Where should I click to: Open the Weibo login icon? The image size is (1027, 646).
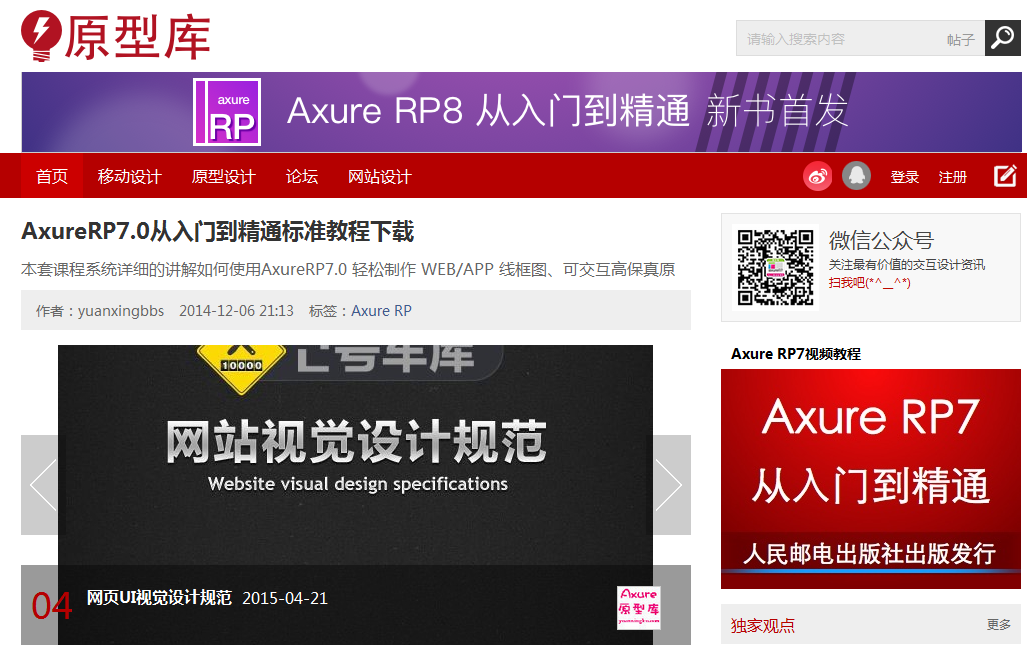[x=817, y=176]
